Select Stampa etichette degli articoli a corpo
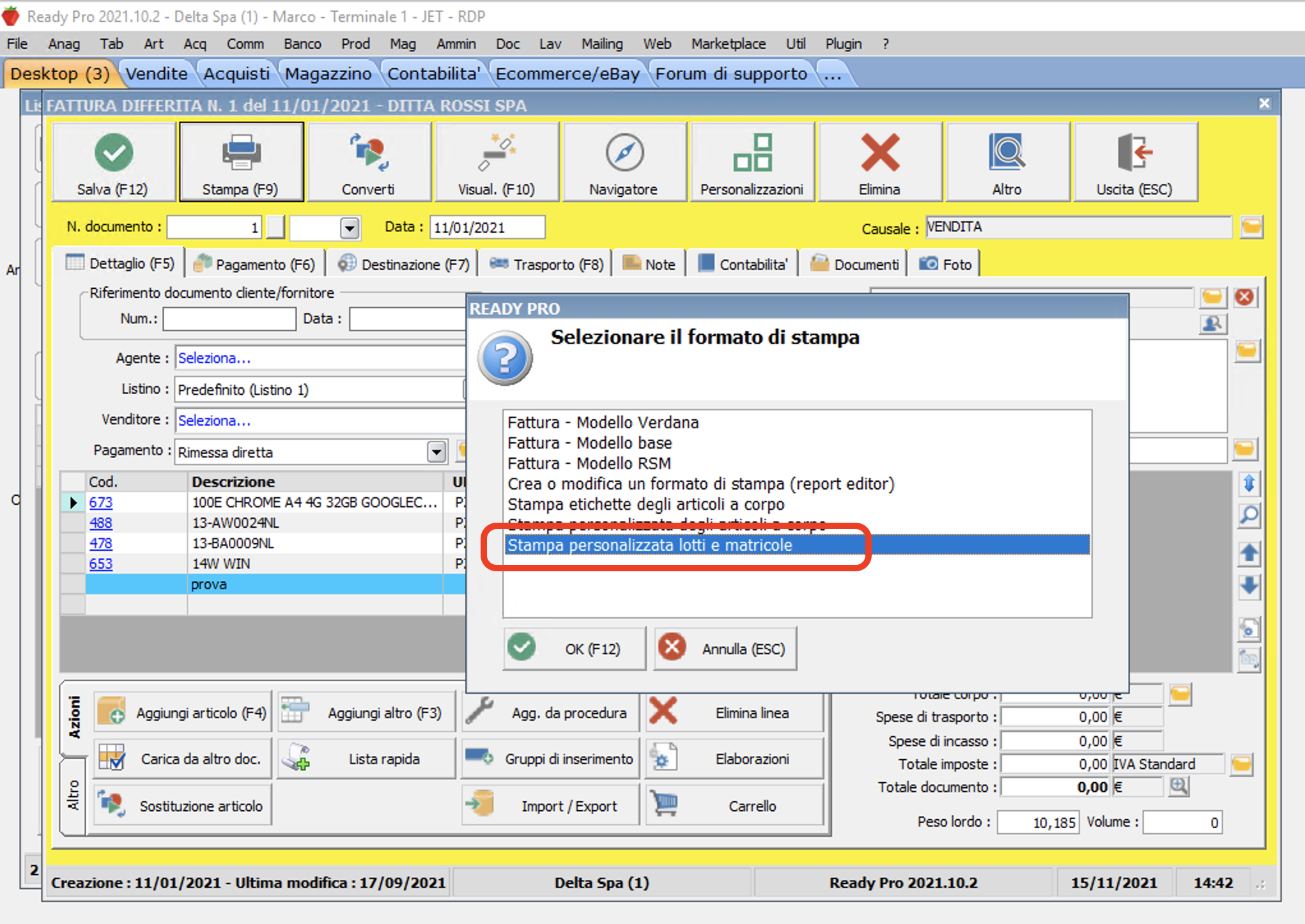Screen dimensions: 1305x924 (x=796, y=504)
